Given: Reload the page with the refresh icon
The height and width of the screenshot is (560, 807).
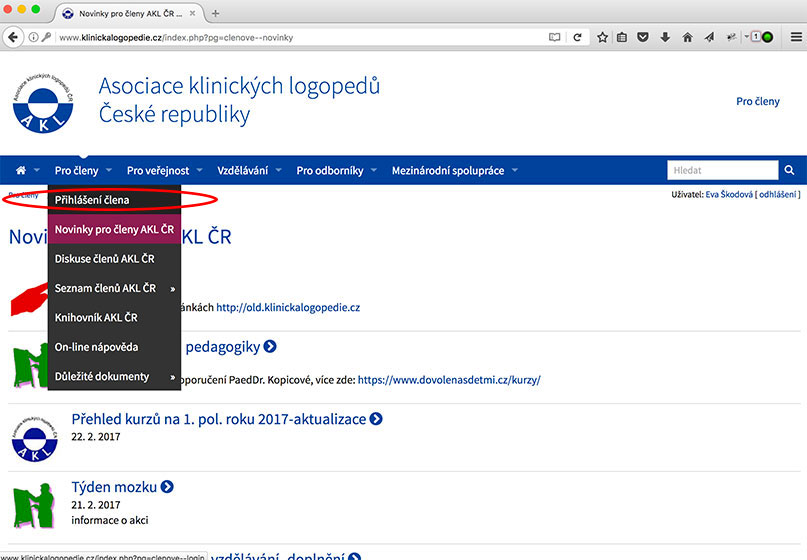Looking at the screenshot, I should tap(577, 37).
